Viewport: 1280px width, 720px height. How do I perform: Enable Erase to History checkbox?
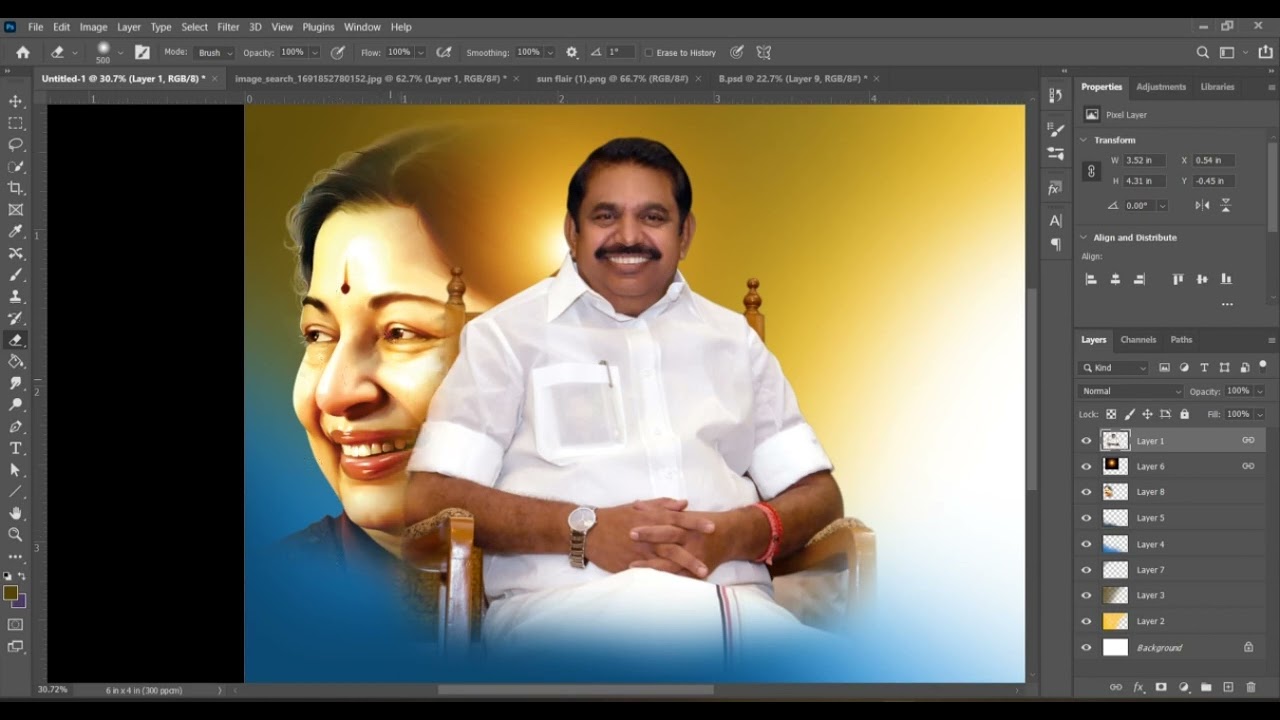[648, 53]
